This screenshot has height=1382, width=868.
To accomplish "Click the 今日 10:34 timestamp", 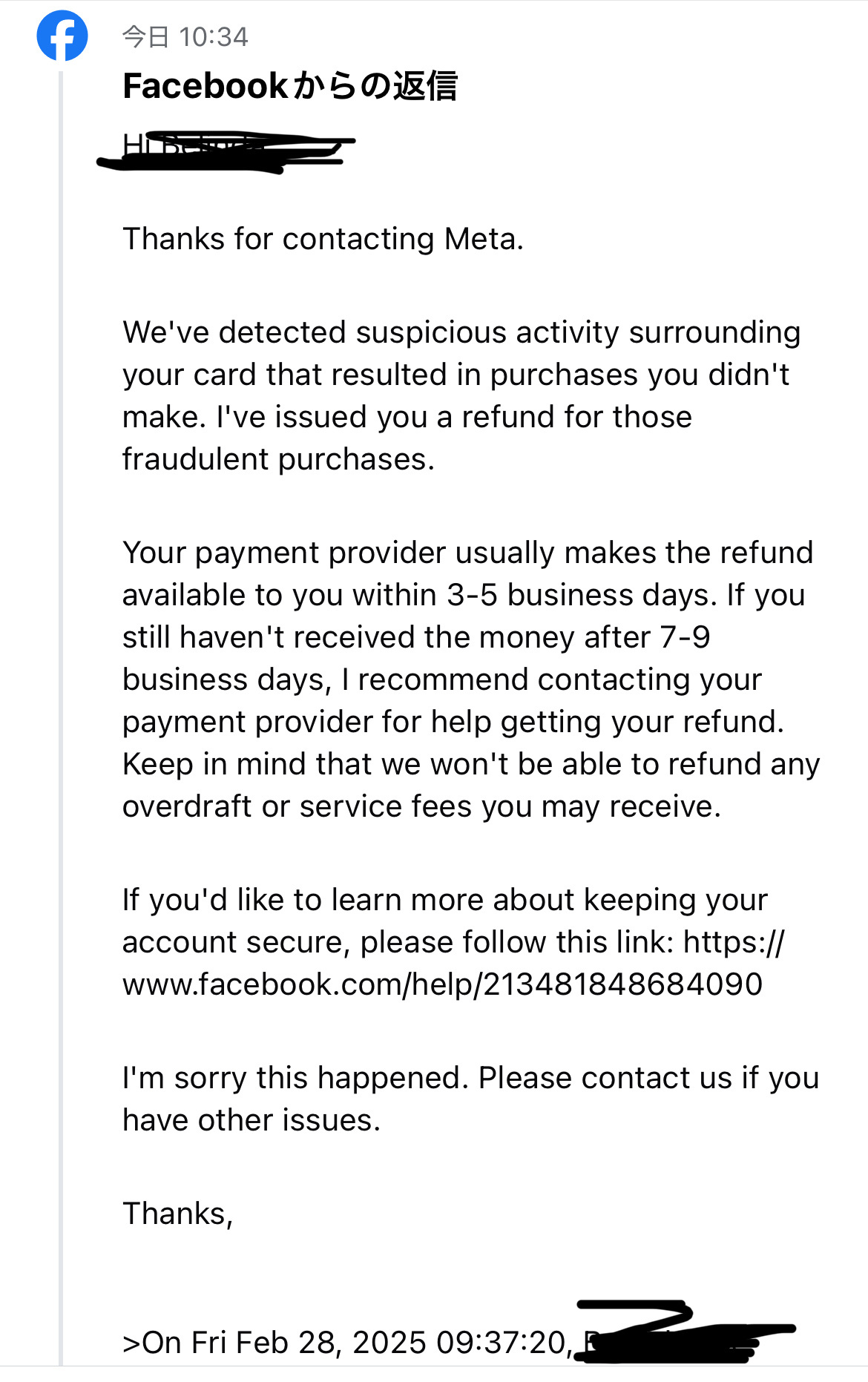I will tap(185, 37).
